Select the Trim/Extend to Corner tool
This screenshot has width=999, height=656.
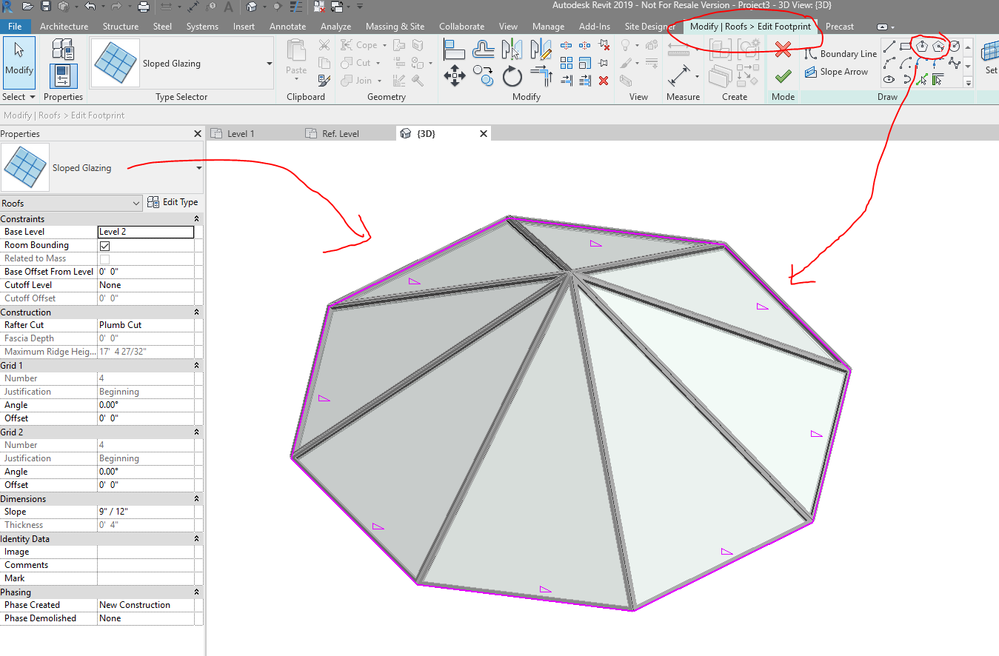[542, 75]
